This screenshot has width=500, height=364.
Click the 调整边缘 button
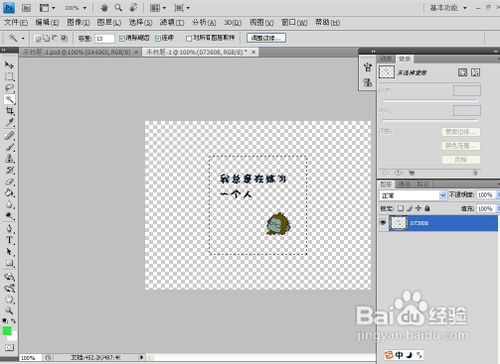point(266,38)
